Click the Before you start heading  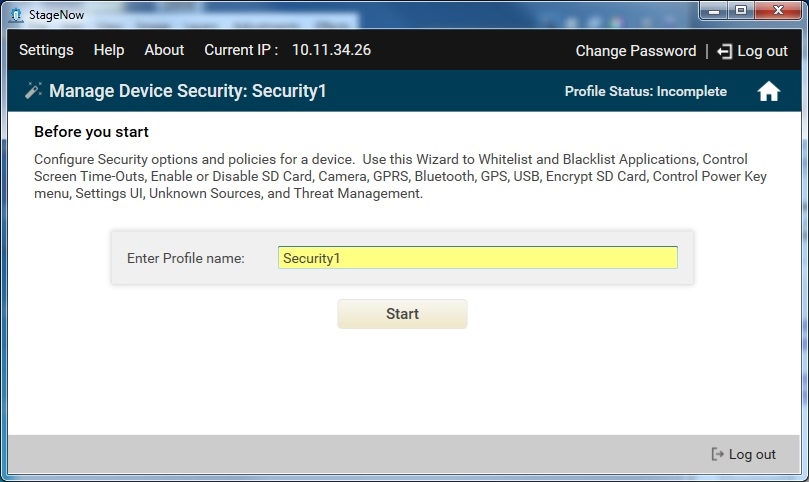(x=91, y=132)
